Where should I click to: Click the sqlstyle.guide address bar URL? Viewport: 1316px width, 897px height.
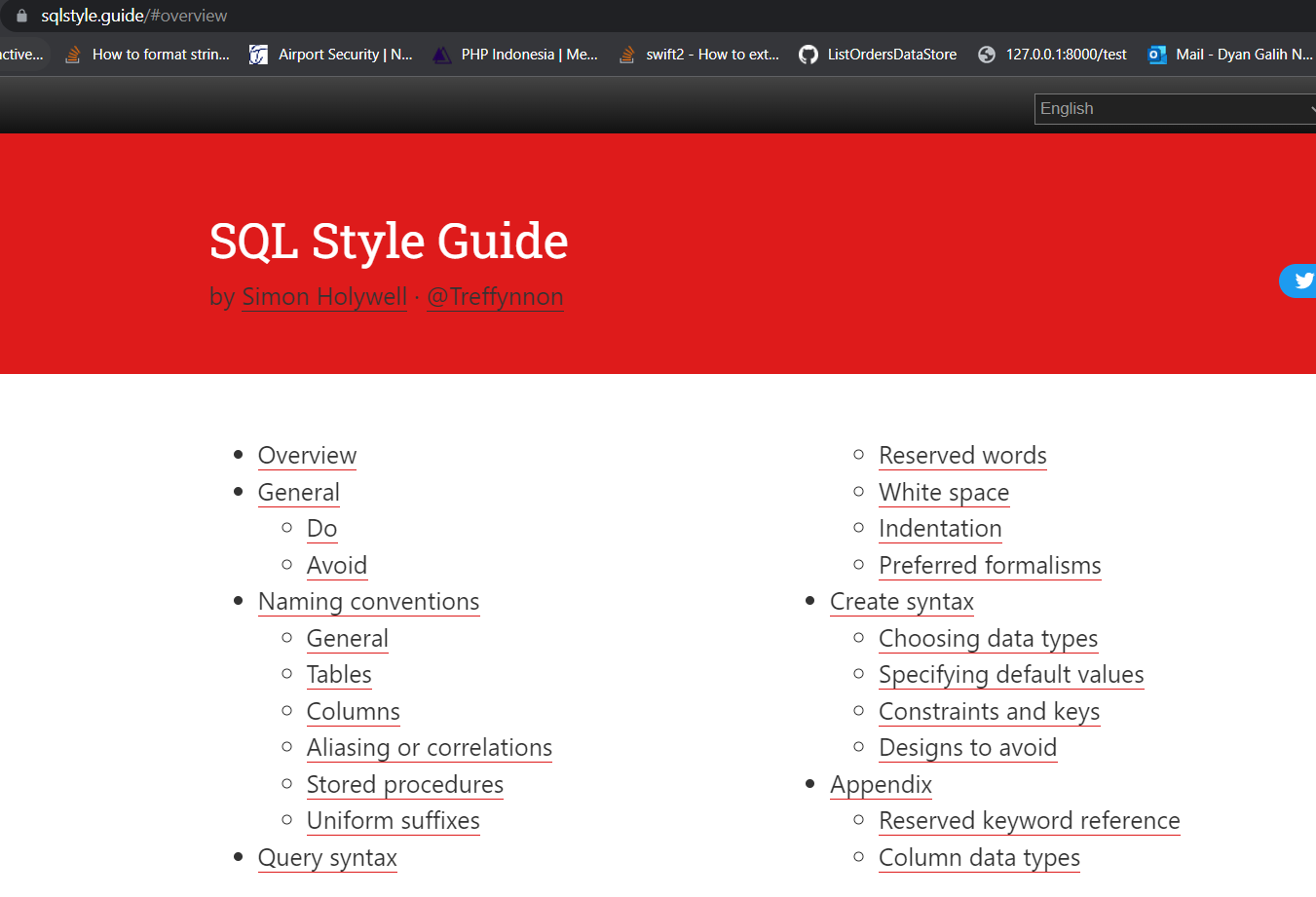coord(133,16)
